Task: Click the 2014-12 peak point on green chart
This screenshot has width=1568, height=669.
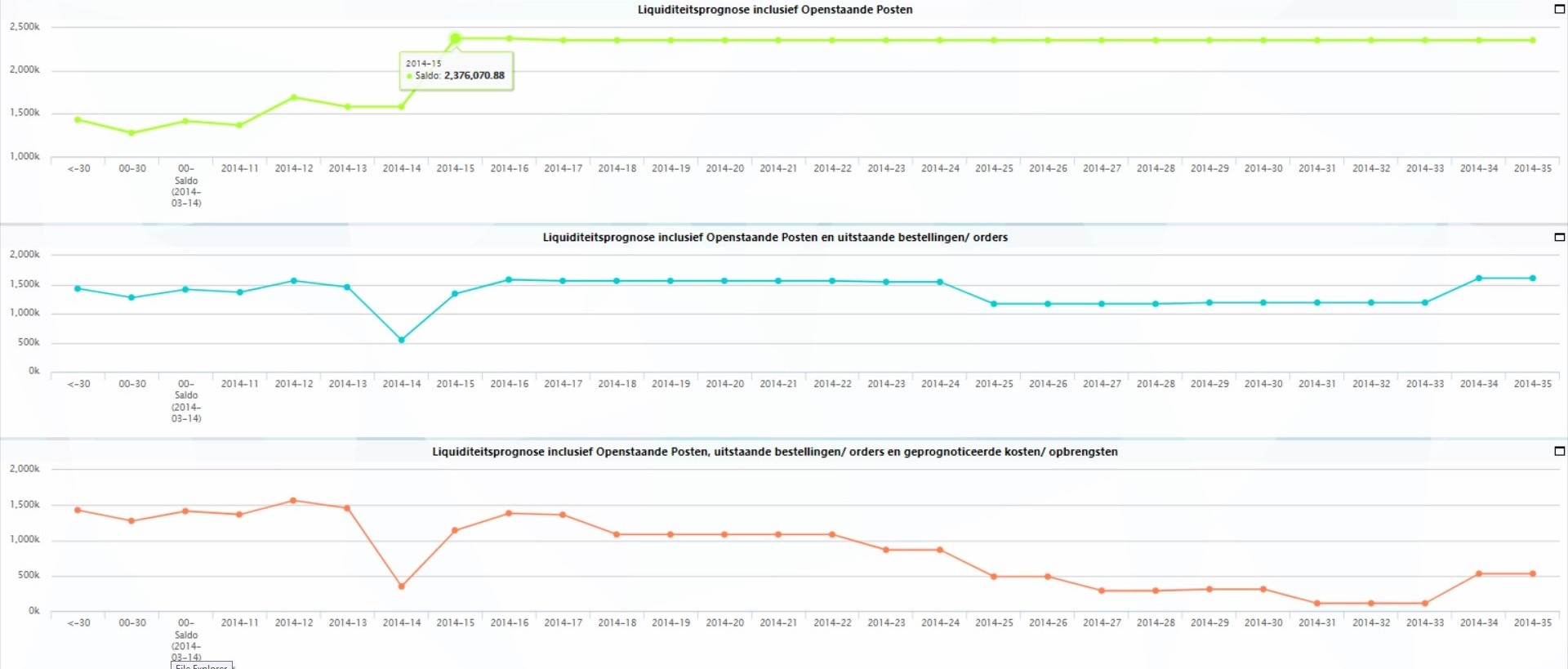Action: pos(294,97)
